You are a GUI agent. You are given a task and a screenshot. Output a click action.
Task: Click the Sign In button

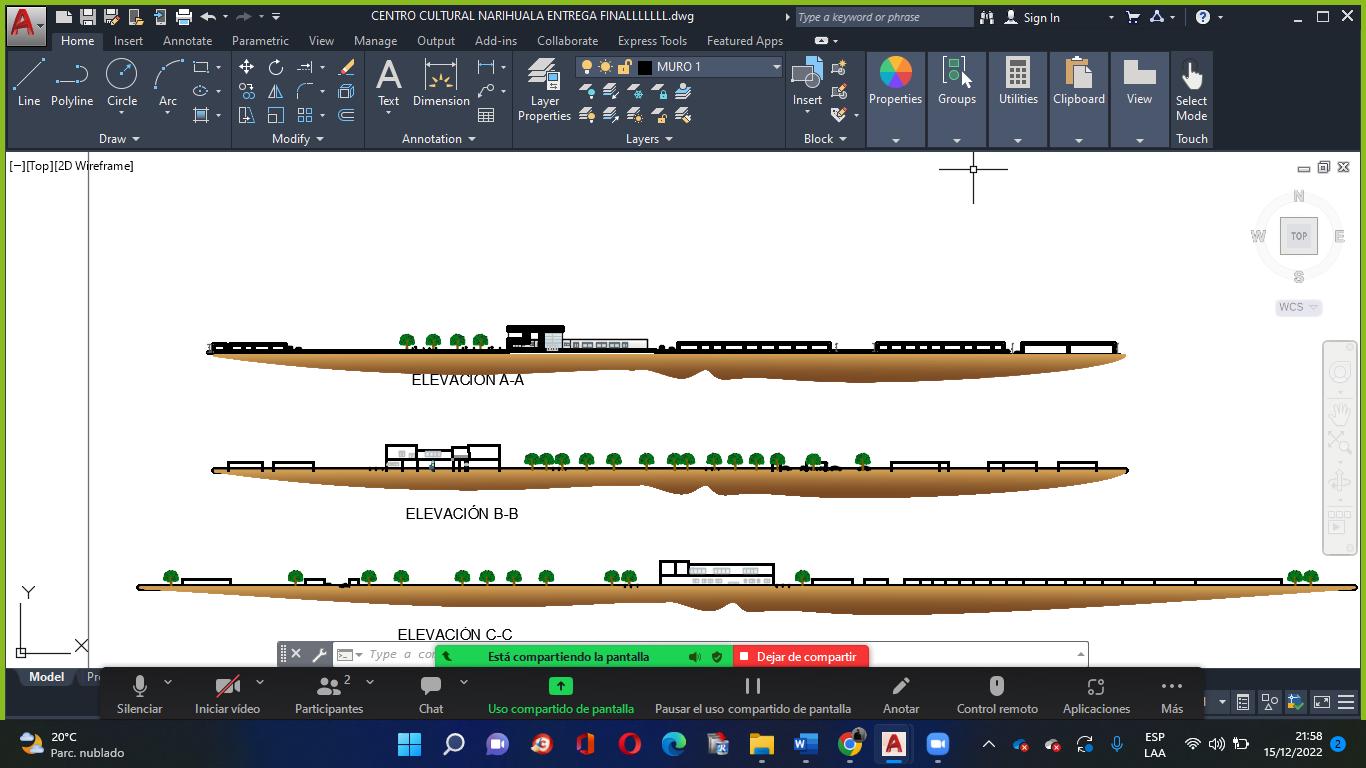coord(1032,17)
